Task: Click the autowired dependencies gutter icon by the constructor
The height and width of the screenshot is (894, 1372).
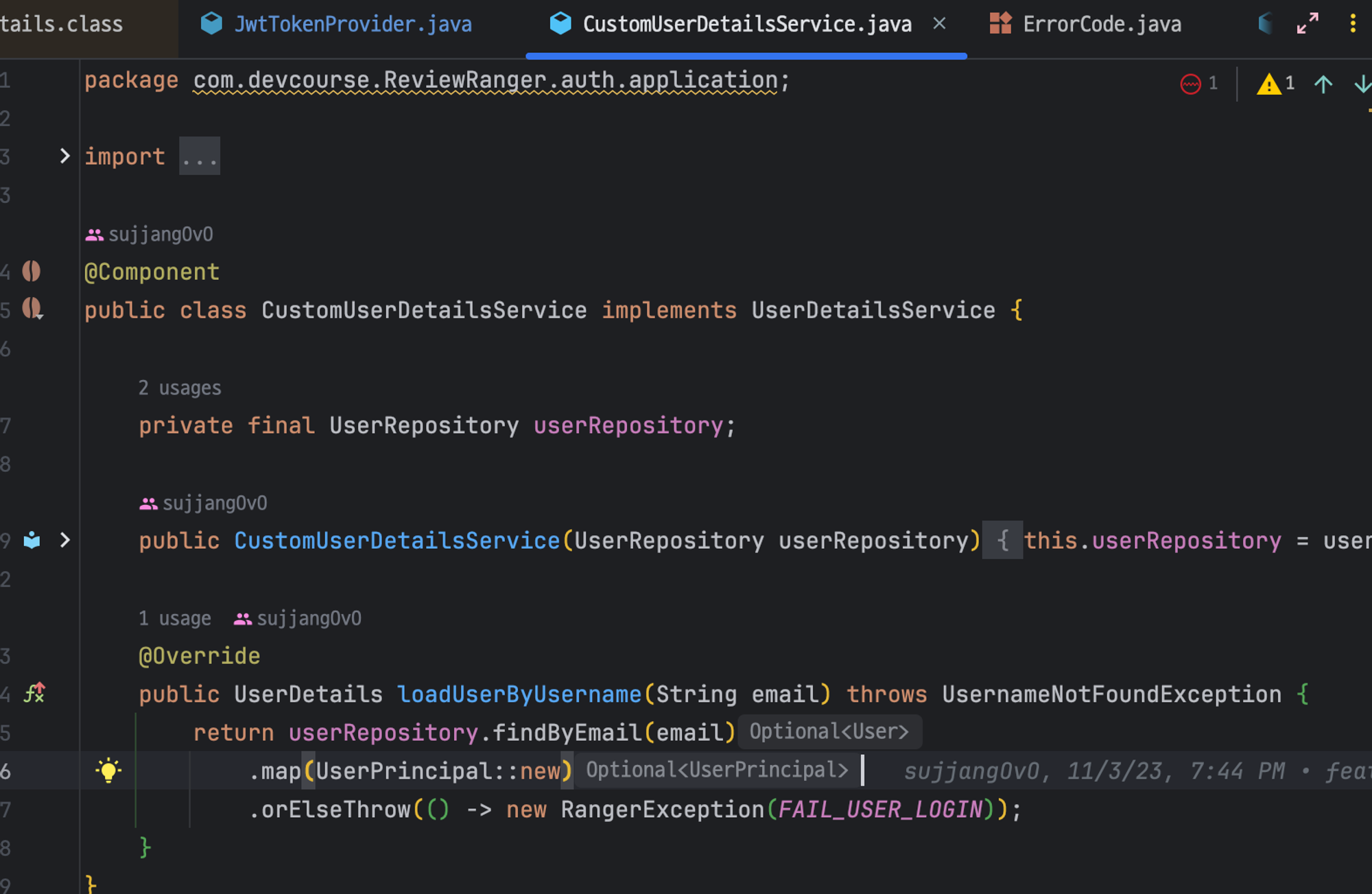Action: pos(32,541)
